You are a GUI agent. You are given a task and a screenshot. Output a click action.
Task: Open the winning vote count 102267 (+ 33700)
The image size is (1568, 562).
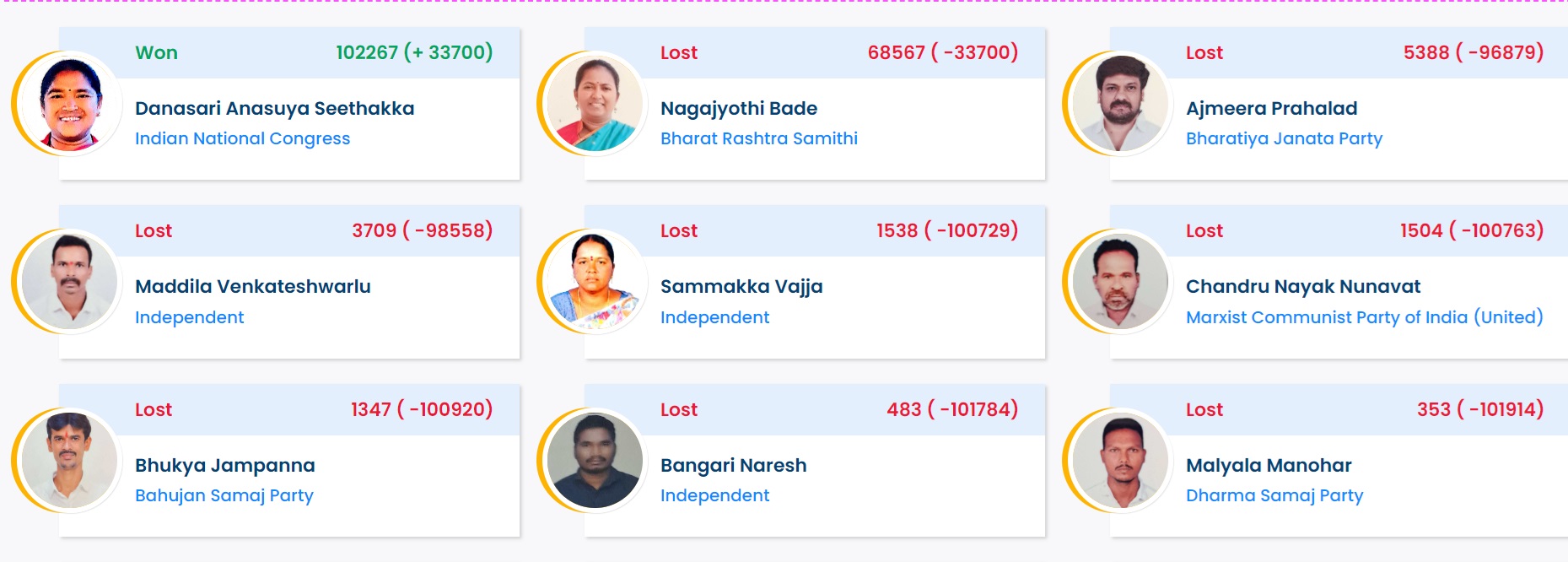(414, 52)
